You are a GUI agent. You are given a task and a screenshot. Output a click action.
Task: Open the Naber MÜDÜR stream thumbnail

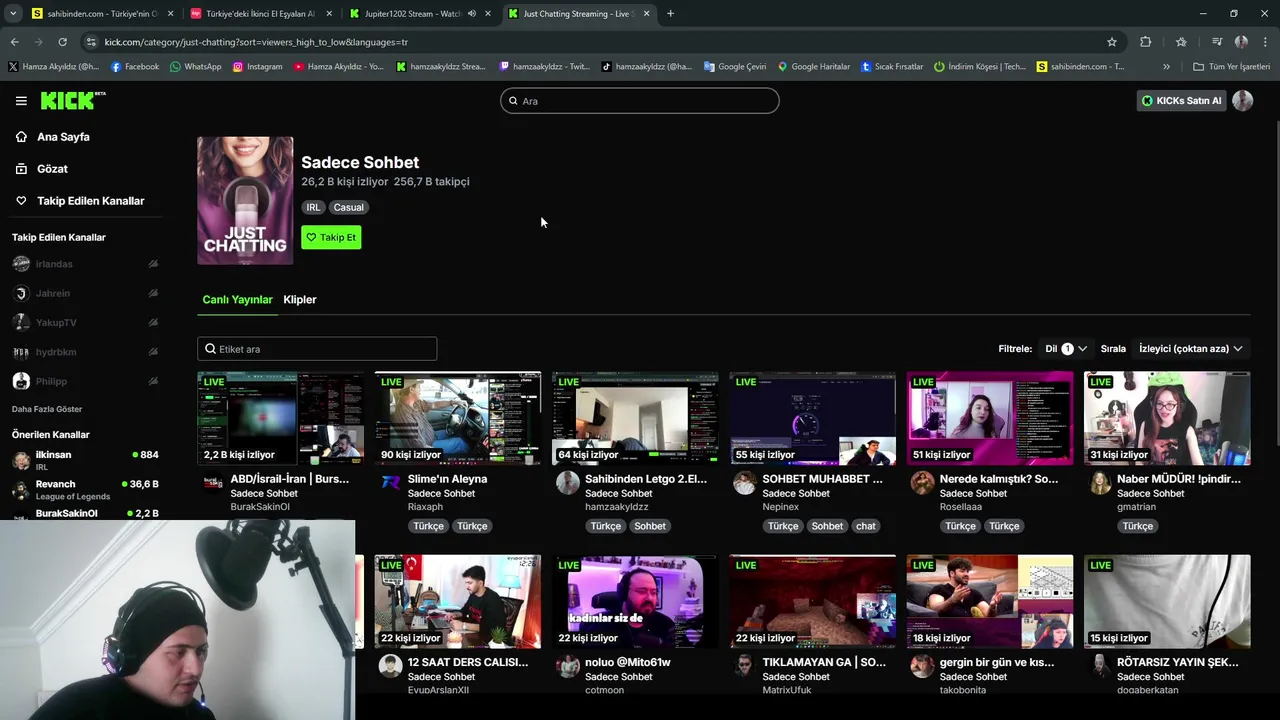tap(1167, 418)
